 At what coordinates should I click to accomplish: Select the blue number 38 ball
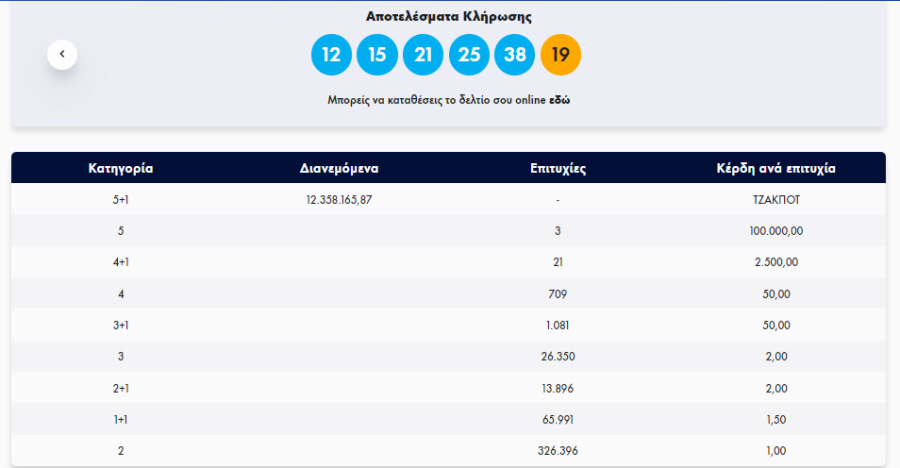(x=514, y=54)
